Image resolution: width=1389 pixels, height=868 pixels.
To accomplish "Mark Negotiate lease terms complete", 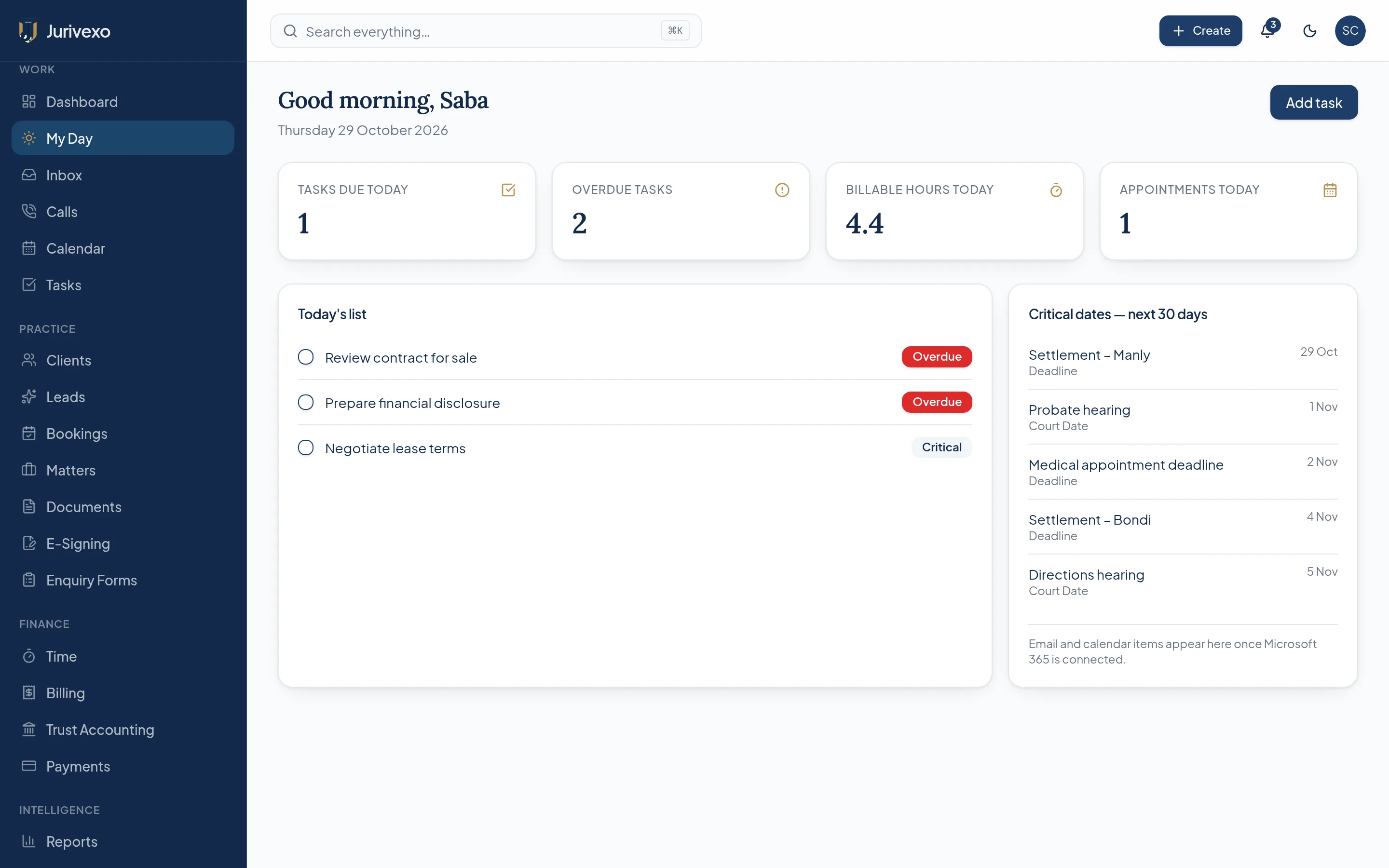I will 306,448.
